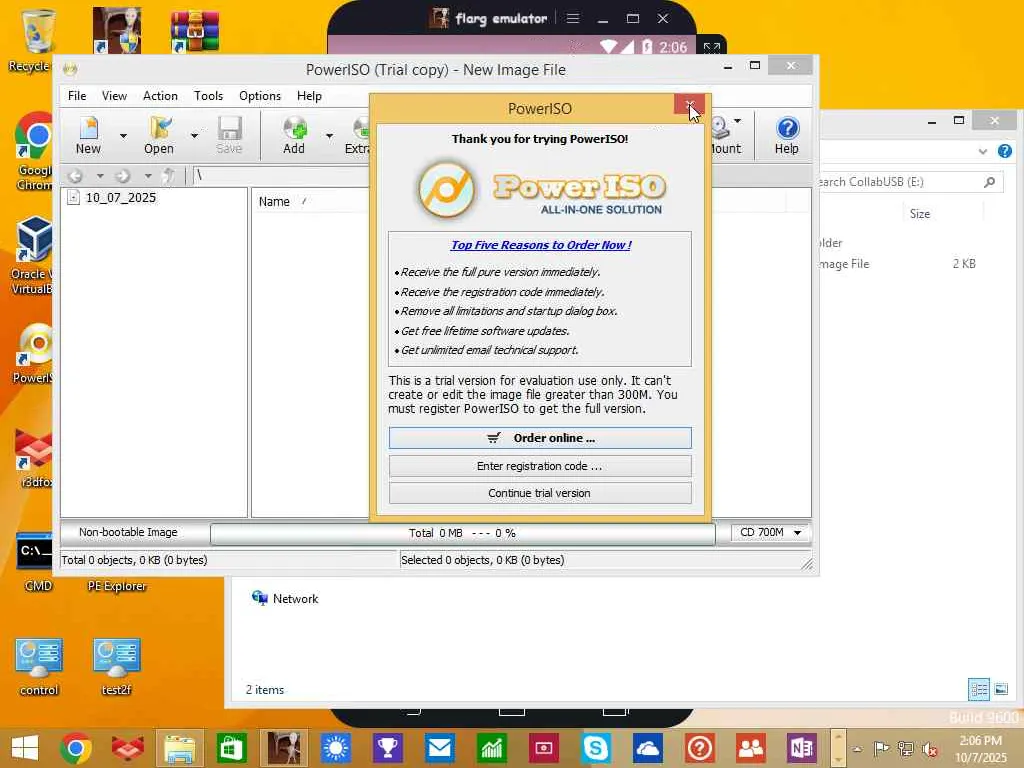
Task: Open the Action menu
Action: [160, 95]
